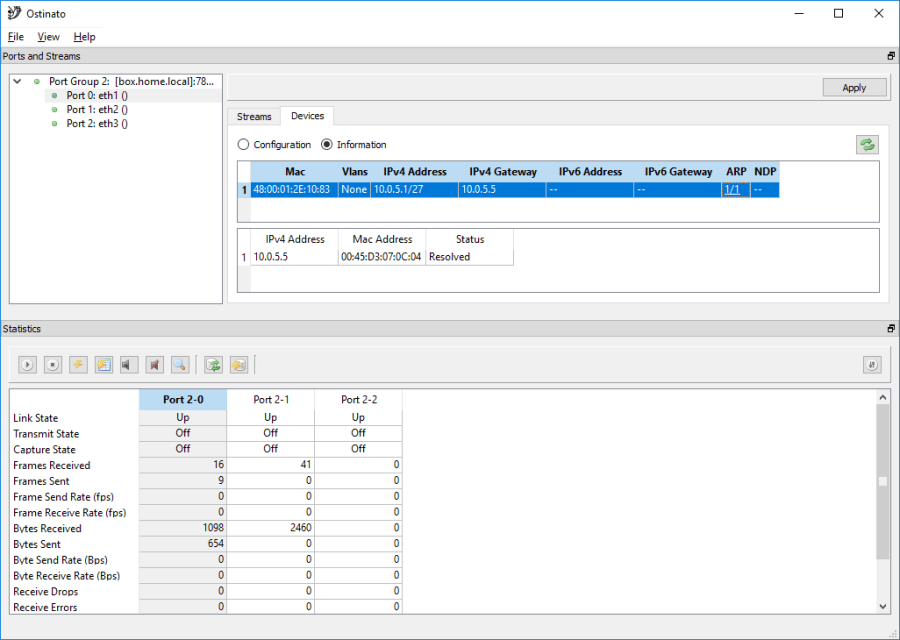Clear all port statistics icon

pos(104,364)
